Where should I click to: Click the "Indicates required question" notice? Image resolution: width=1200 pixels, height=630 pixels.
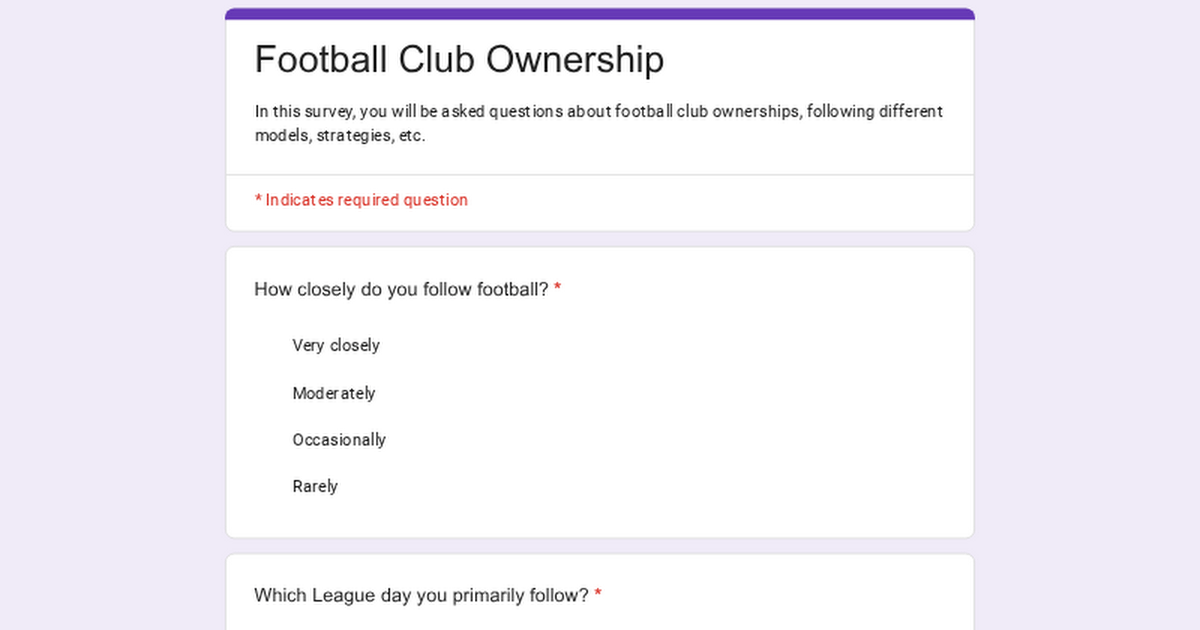pyautogui.click(x=366, y=200)
